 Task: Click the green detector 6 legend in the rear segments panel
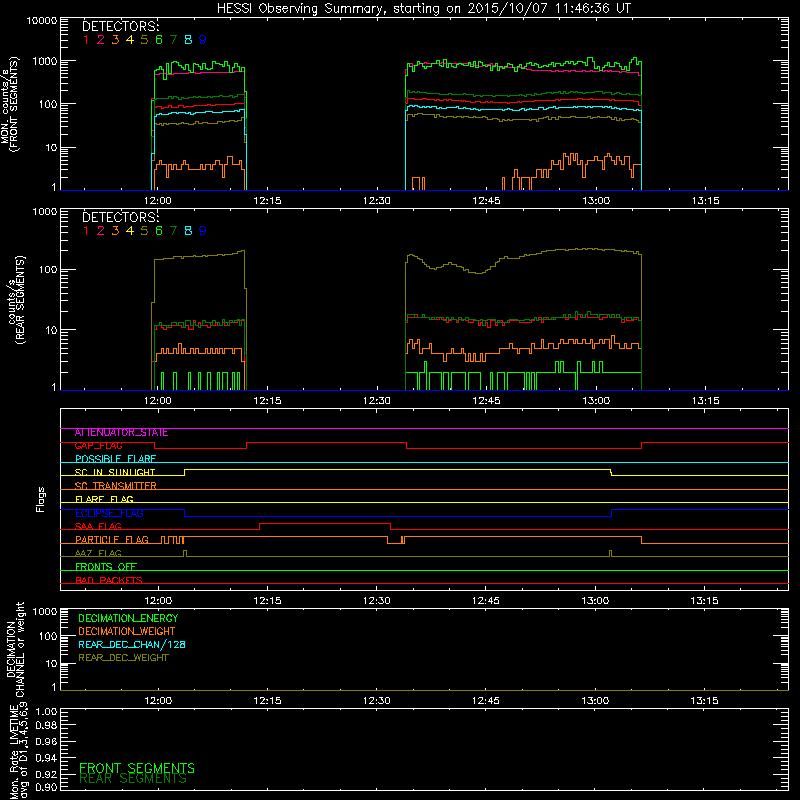tap(159, 231)
